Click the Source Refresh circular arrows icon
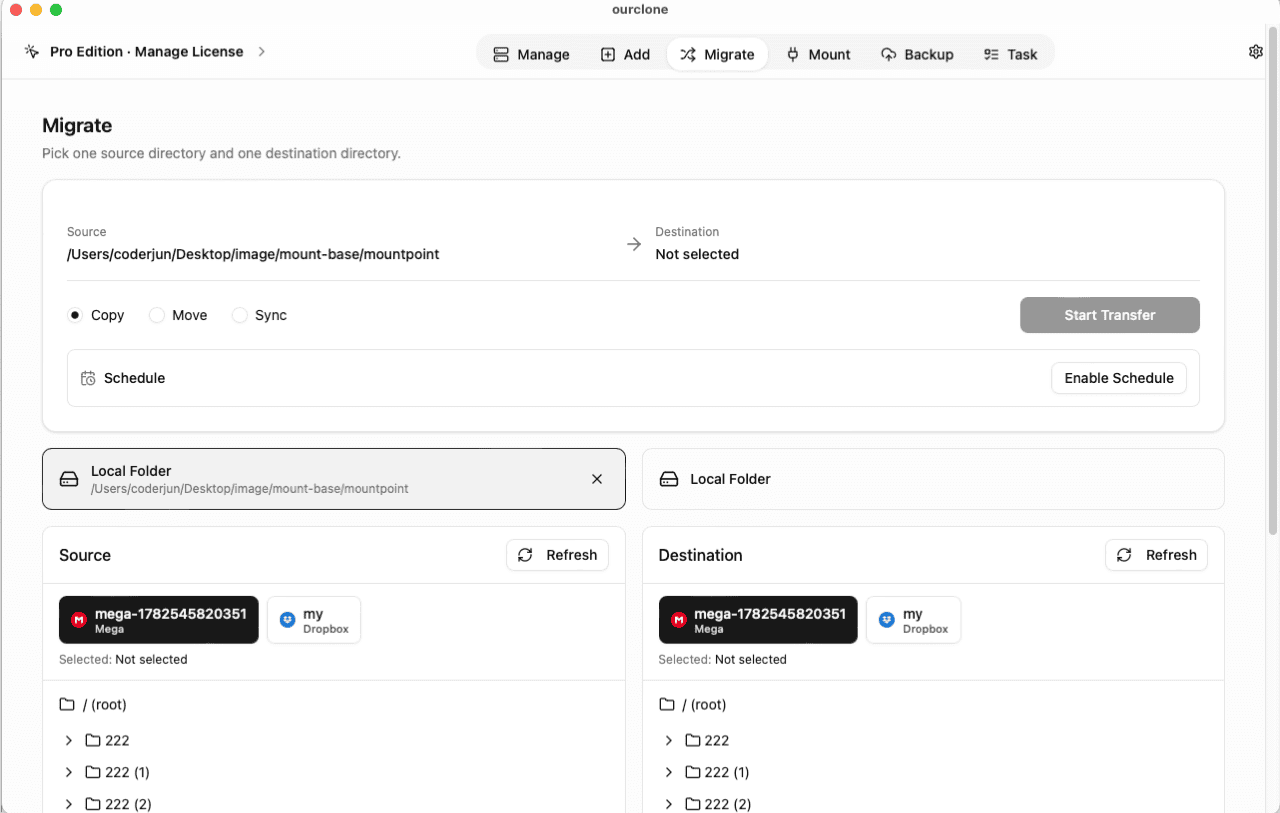This screenshot has height=813, width=1280. pyautogui.click(x=525, y=555)
